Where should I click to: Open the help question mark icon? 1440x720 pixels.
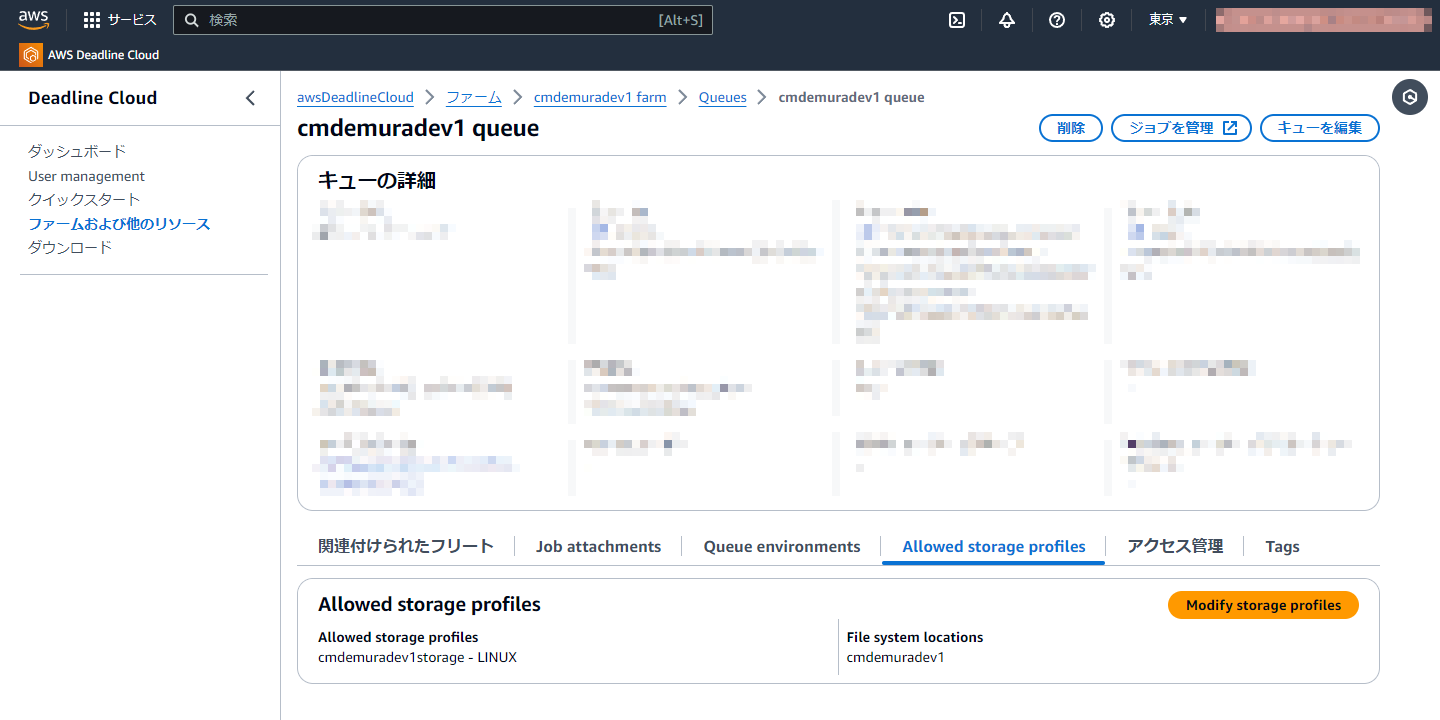pos(1057,20)
